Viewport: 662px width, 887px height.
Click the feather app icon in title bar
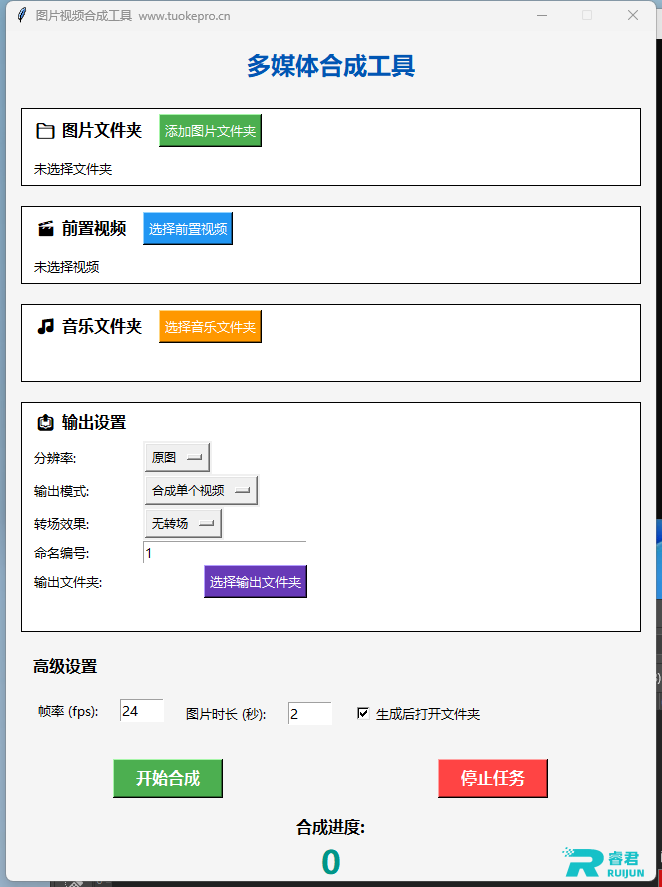point(22,15)
